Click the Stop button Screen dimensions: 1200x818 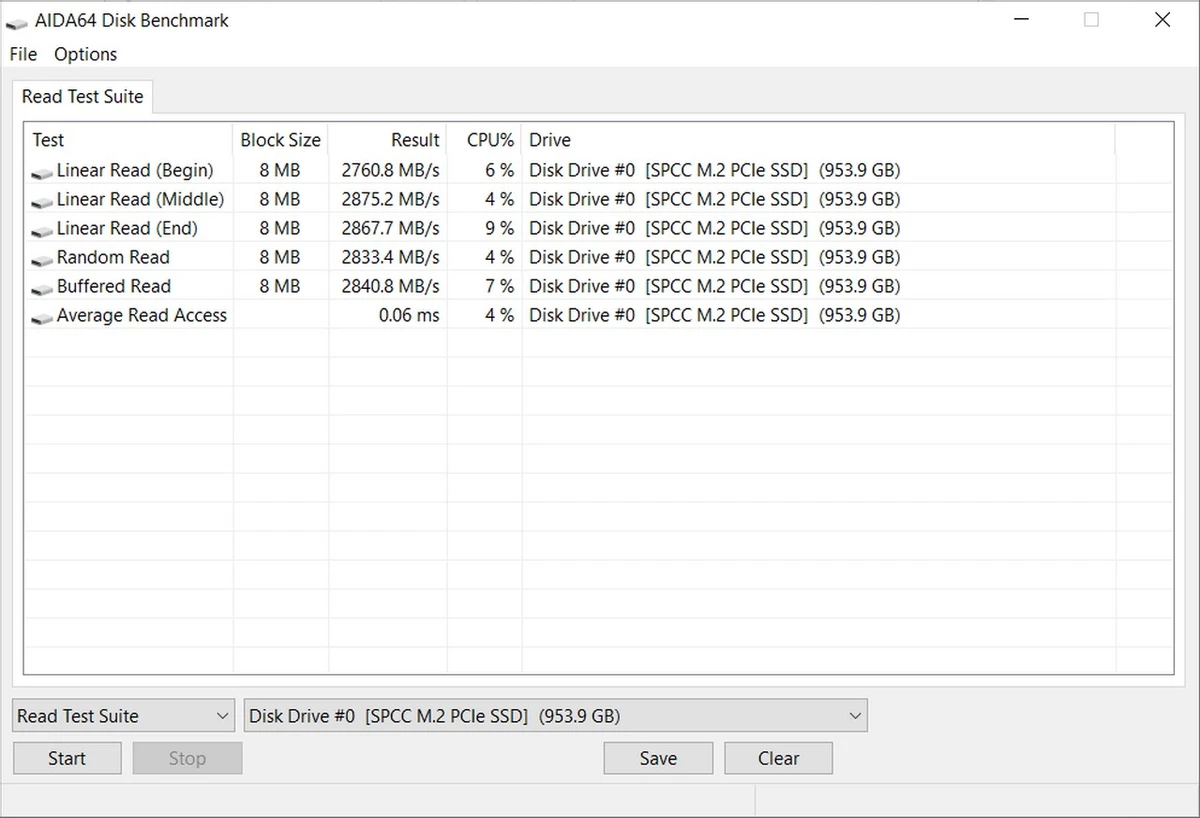[x=187, y=758]
